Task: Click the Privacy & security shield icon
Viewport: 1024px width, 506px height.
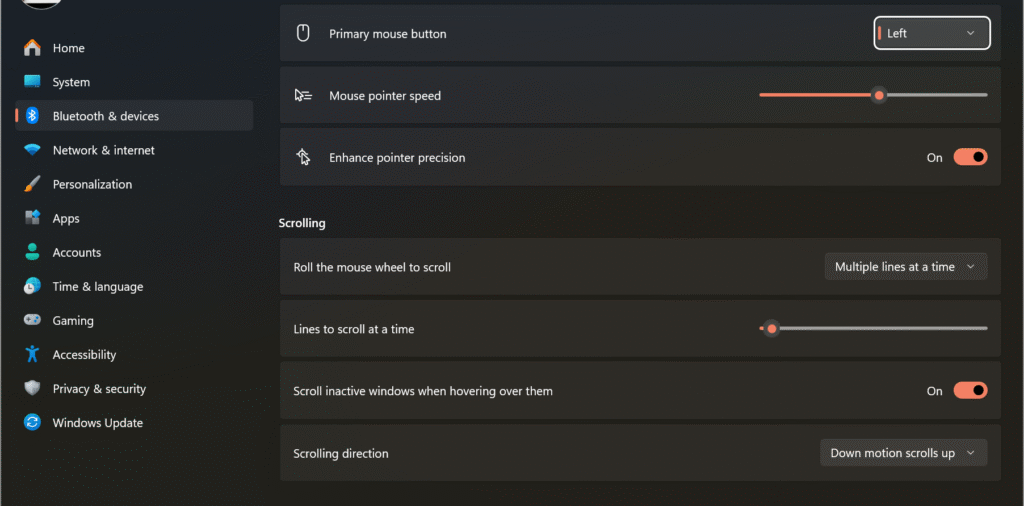Action: click(x=32, y=388)
